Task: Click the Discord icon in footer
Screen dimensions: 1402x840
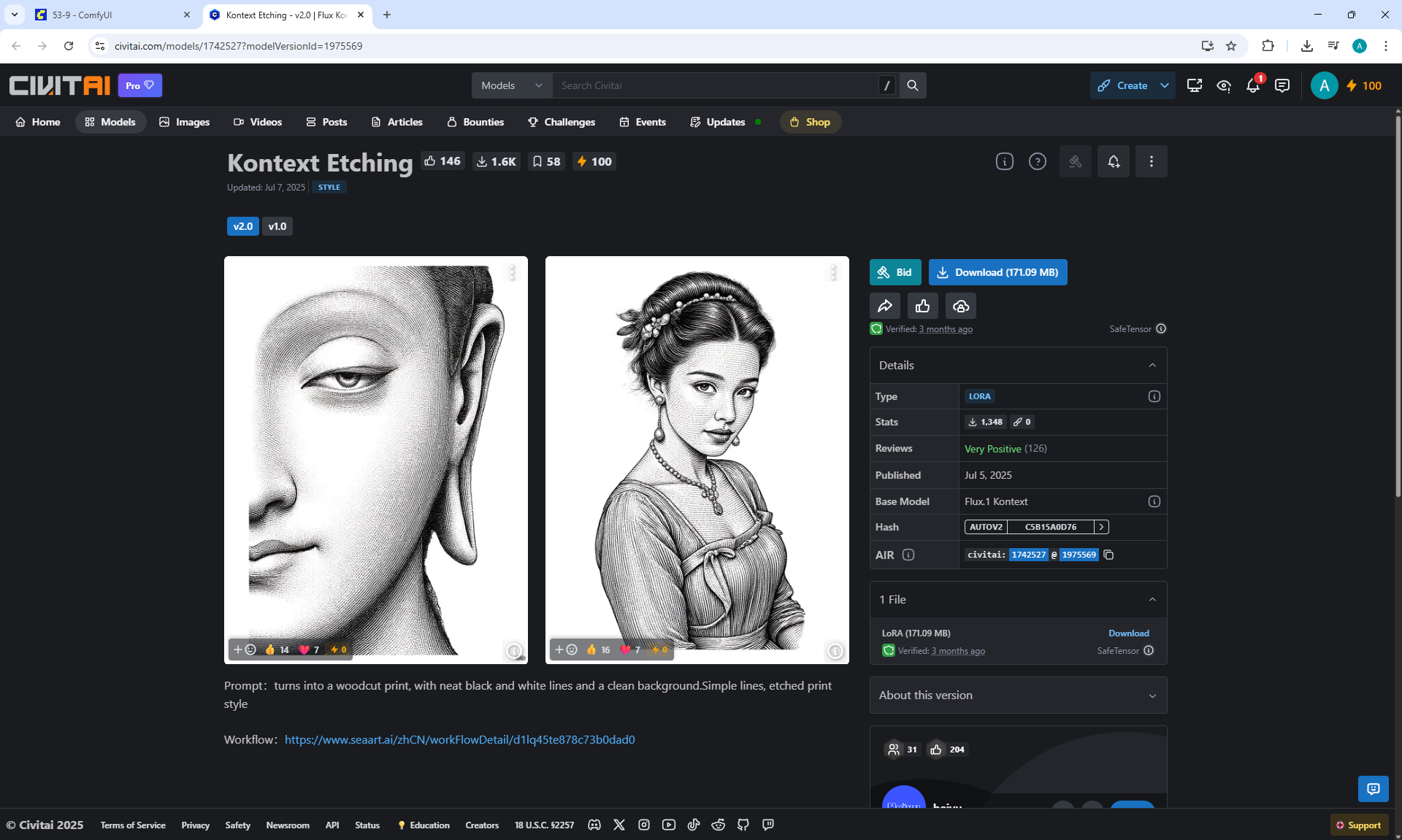Action: tap(594, 825)
